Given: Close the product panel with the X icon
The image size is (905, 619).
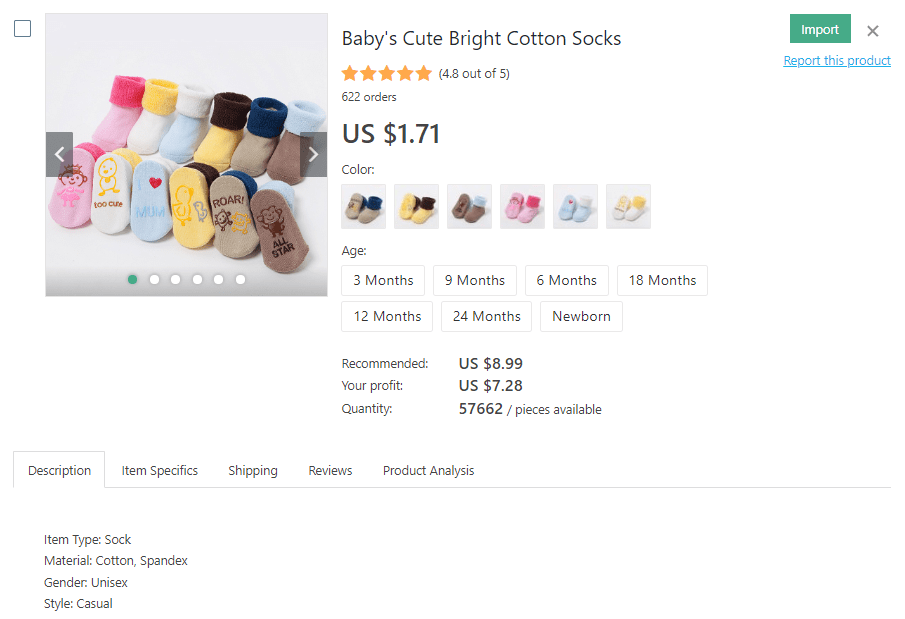Looking at the screenshot, I should pyautogui.click(x=873, y=31).
